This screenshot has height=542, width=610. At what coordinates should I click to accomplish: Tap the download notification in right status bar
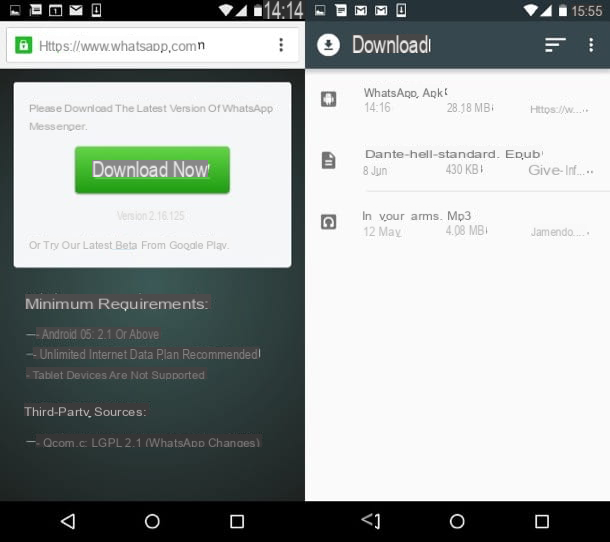[401, 10]
